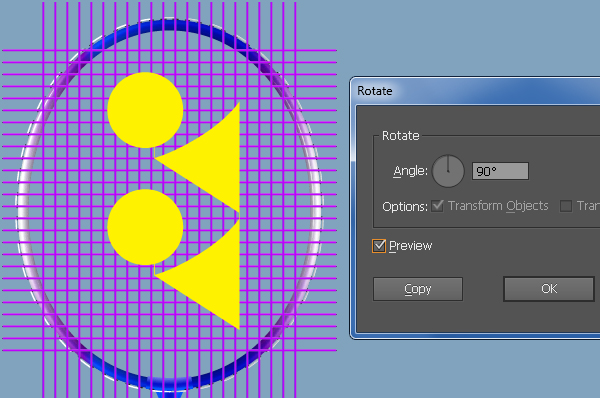Viewport: 600px width, 398px height.
Task: Toggle the Preview checkbox
Action: pos(379,246)
